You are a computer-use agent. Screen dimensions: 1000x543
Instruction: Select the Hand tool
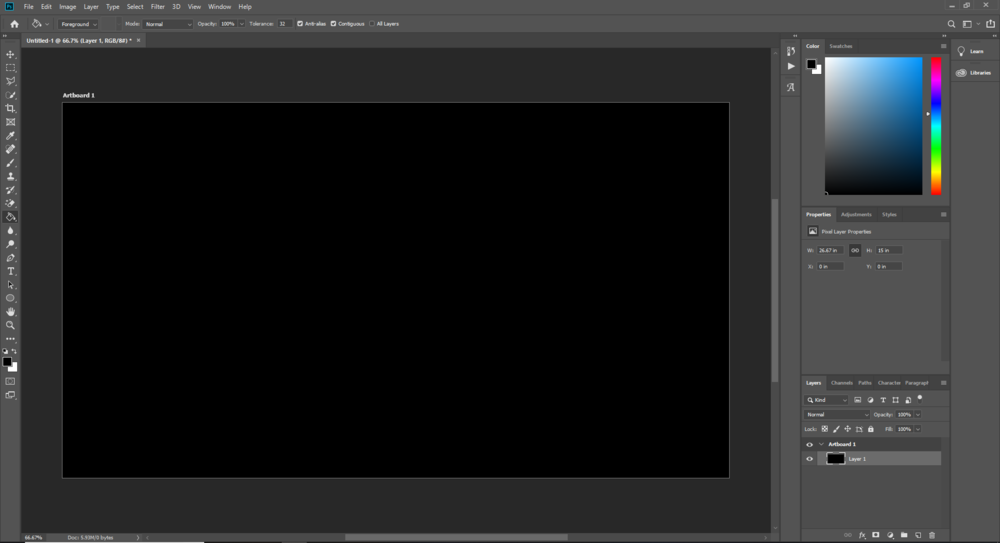10,312
